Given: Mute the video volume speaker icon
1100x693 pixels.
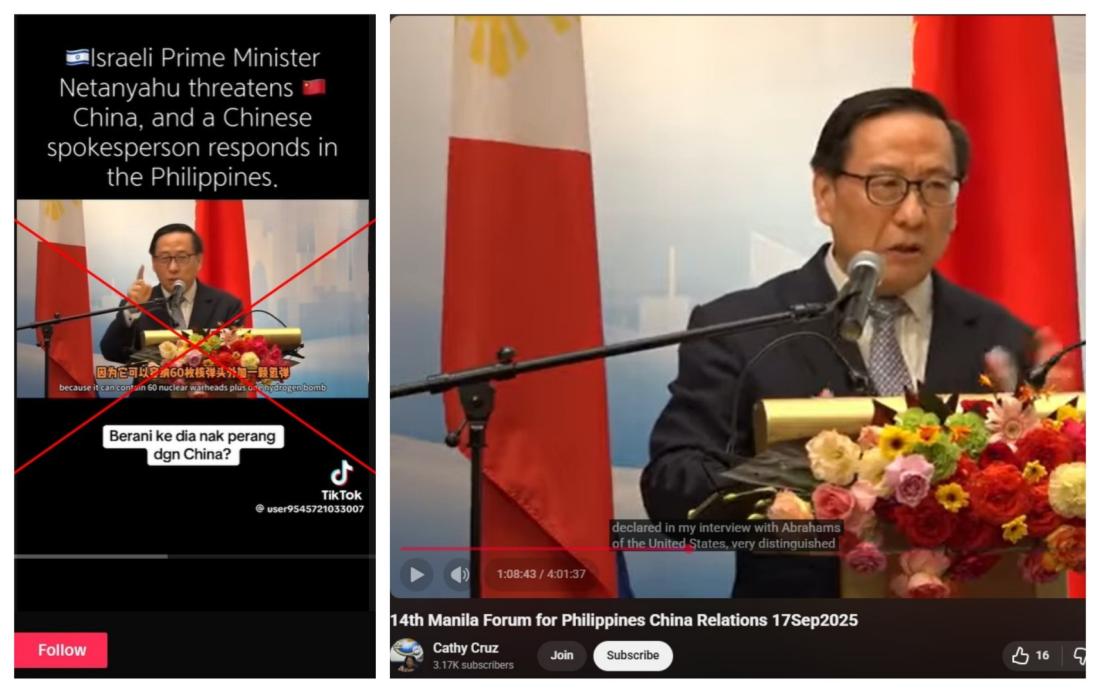Looking at the screenshot, I should point(459,574).
